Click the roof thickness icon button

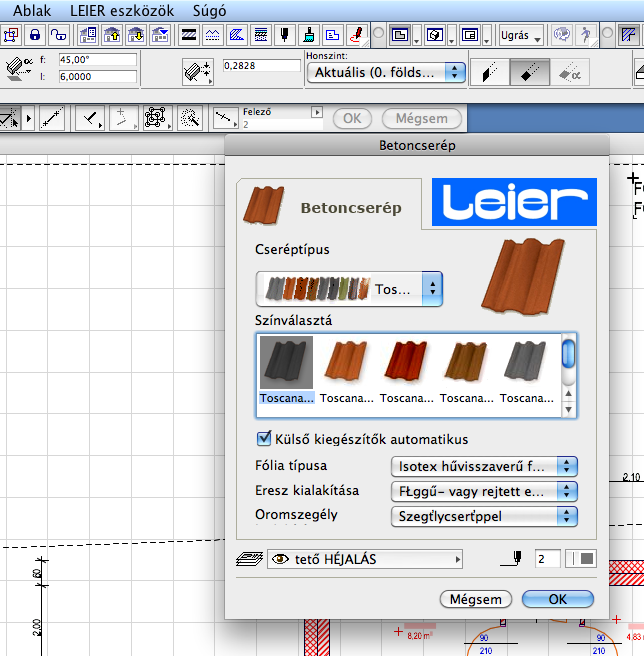198,71
